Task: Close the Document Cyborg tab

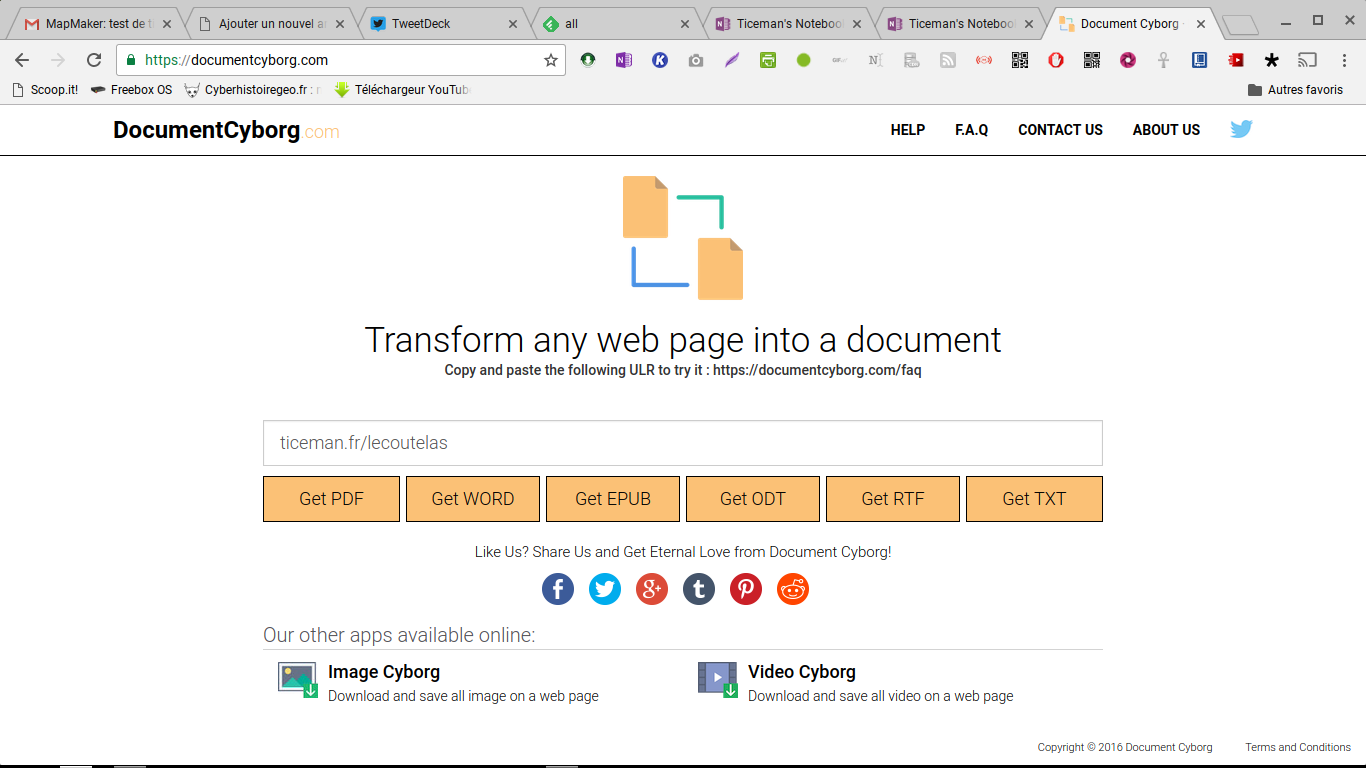Action: click(1201, 24)
